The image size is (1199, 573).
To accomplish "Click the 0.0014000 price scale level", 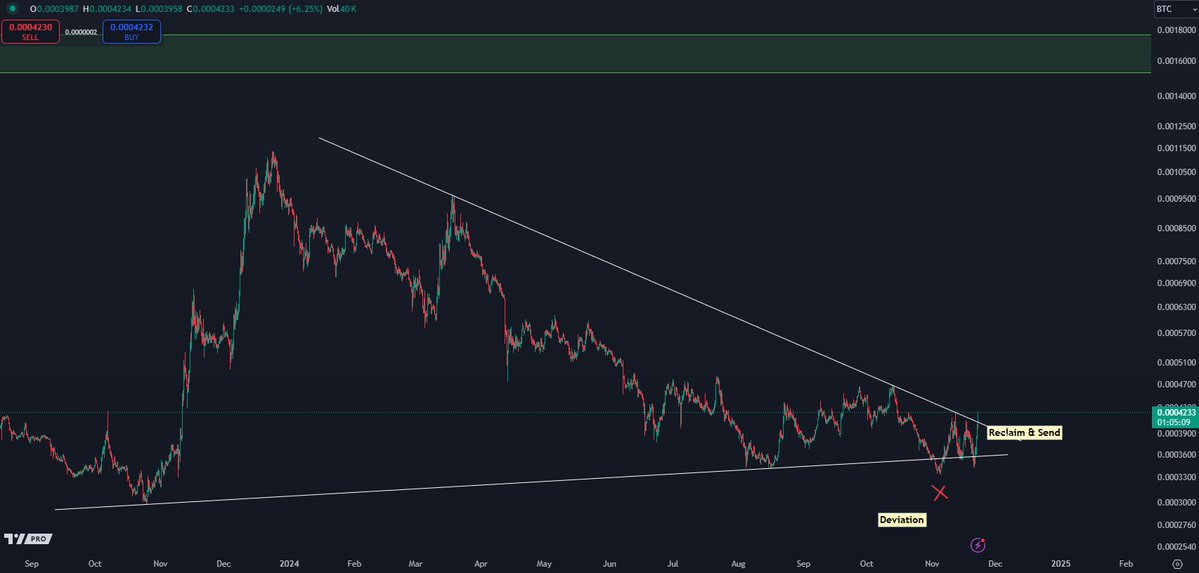I will coord(1176,96).
